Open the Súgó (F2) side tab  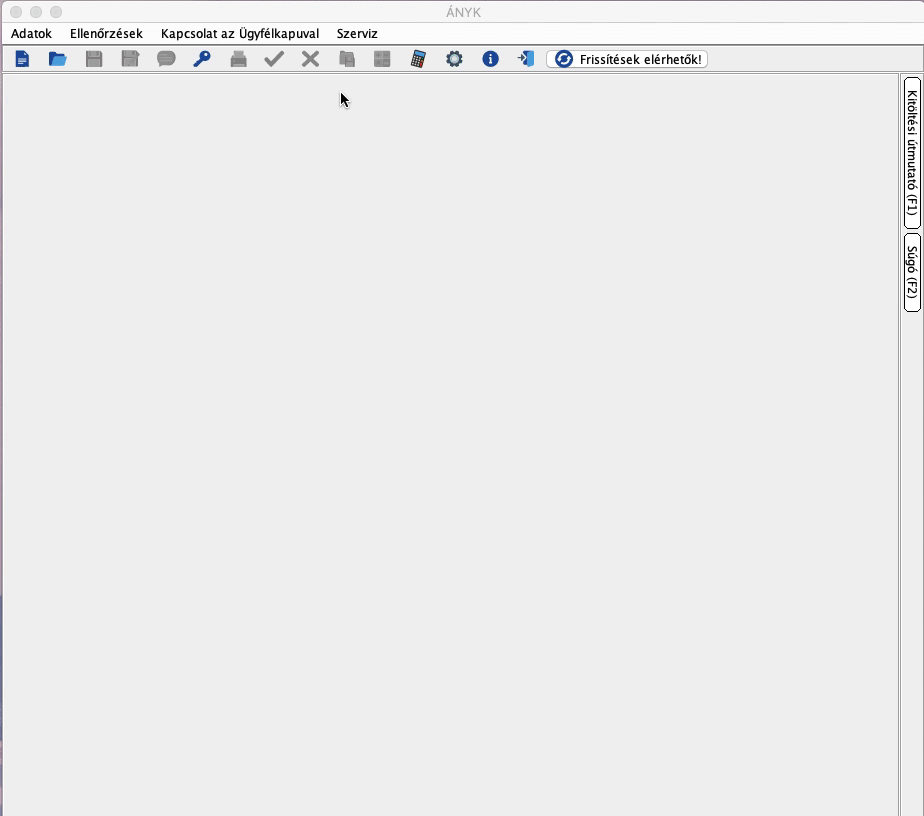(x=912, y=272)
